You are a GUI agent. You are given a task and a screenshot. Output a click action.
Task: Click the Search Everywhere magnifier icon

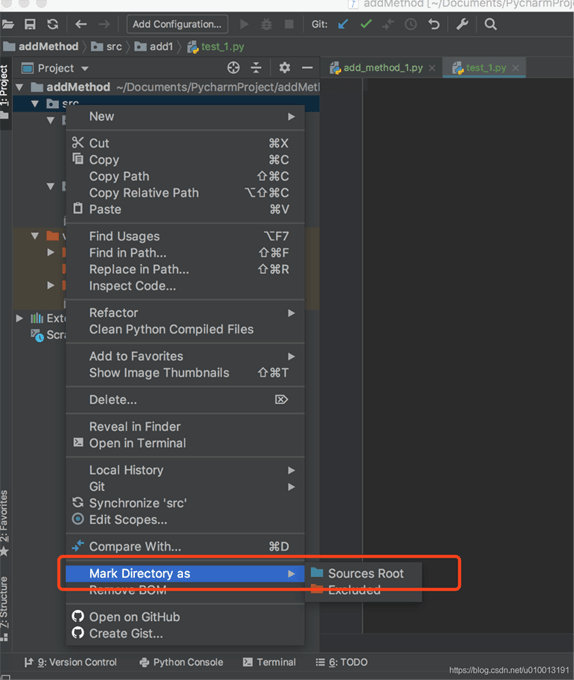[490, 24]
